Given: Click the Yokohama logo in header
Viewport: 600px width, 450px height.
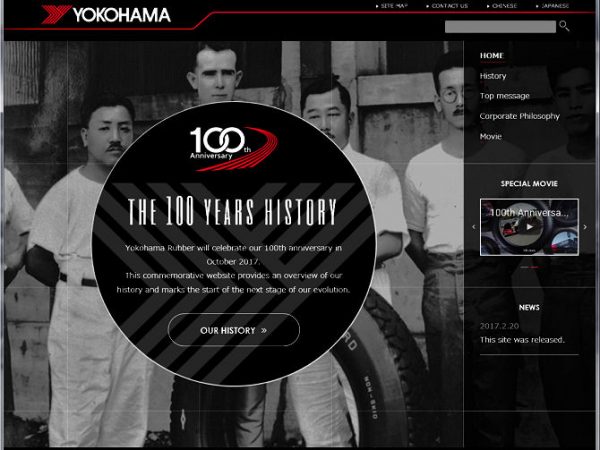Looking at the screenshot, I should click(106, 15).
